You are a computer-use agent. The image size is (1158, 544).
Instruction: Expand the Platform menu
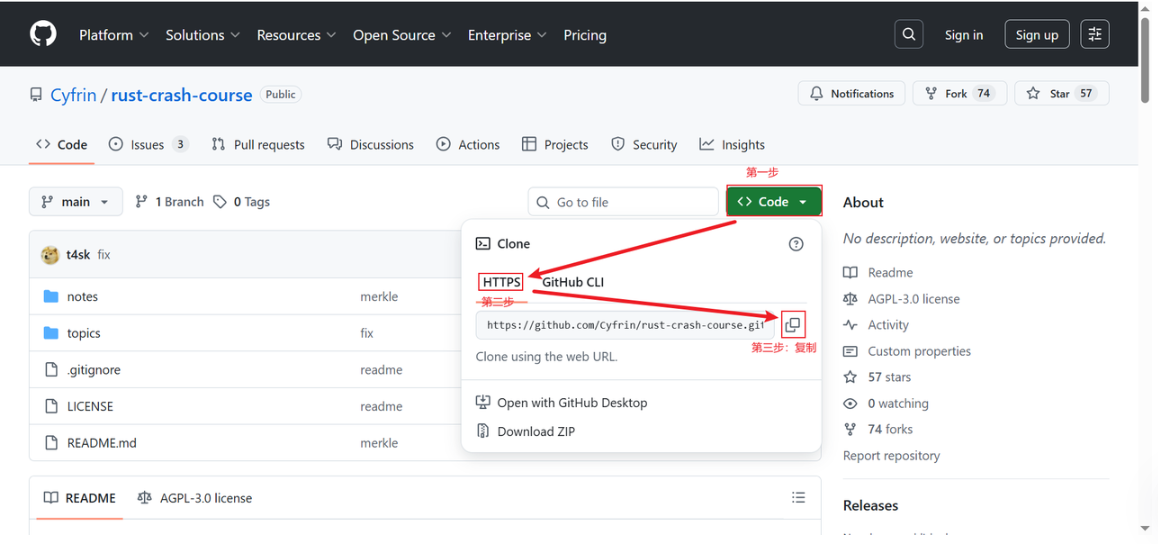[x=114, y=35]
